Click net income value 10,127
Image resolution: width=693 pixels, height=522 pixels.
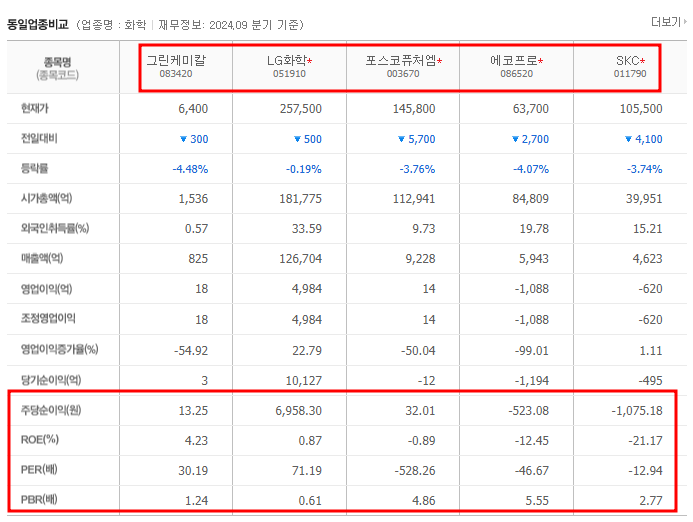304,381
